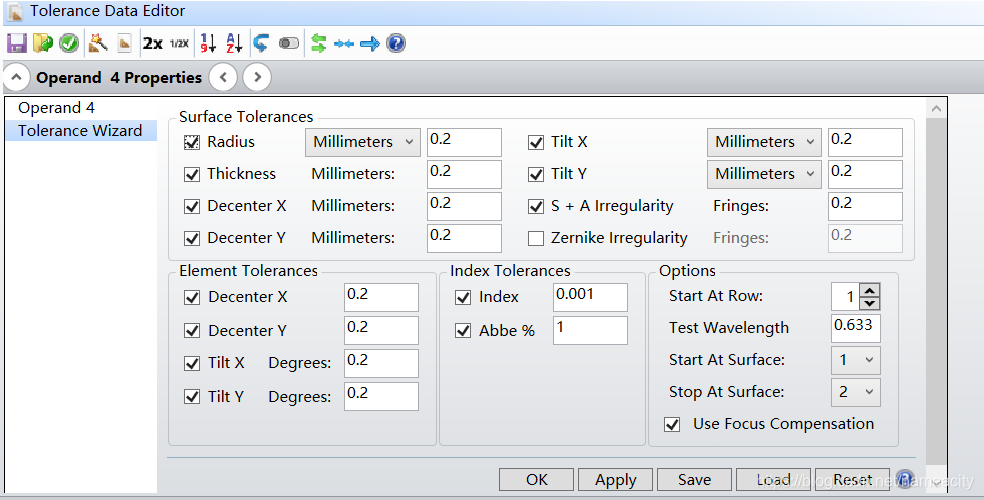Click the Apply button
984x500 pixels.
(x=616, y=480)
